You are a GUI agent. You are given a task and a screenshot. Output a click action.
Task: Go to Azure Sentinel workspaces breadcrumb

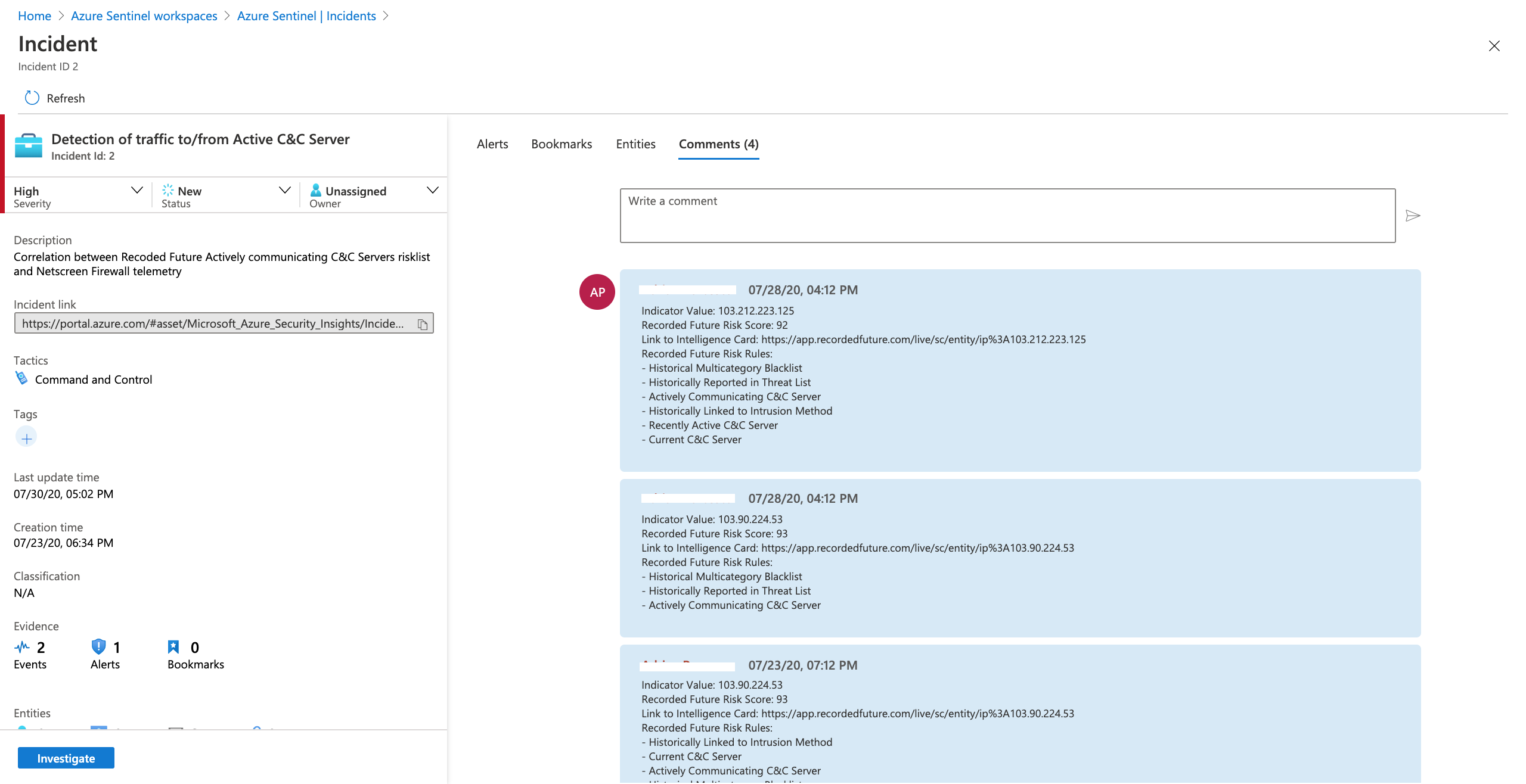click(144, 16)
